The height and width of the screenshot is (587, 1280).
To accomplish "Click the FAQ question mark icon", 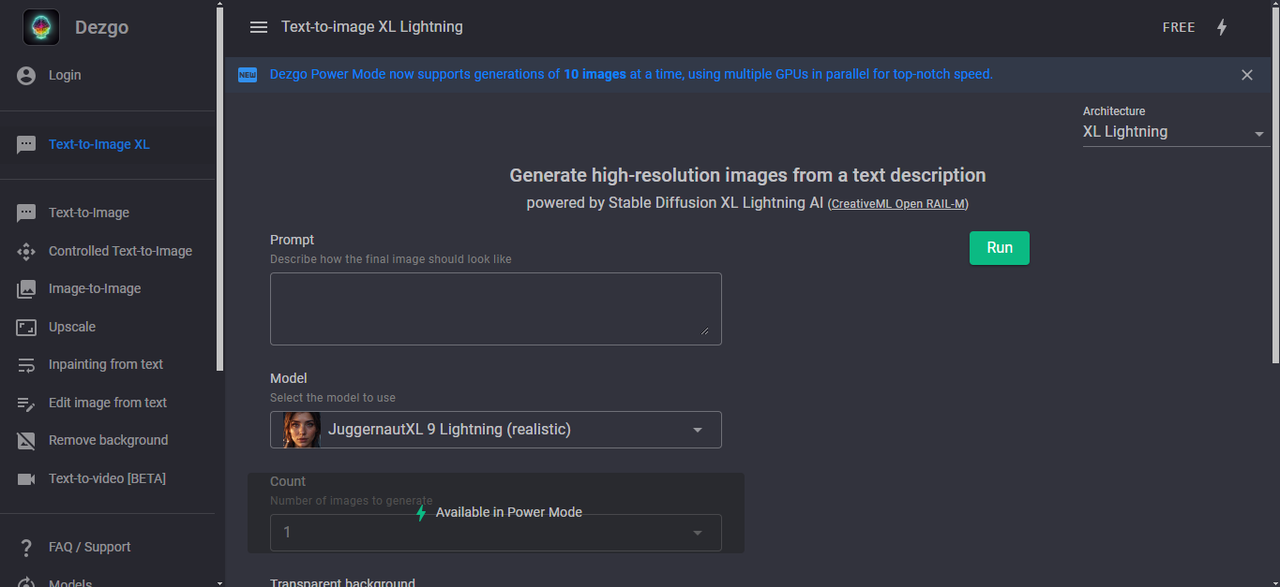I will pos(26,547).
